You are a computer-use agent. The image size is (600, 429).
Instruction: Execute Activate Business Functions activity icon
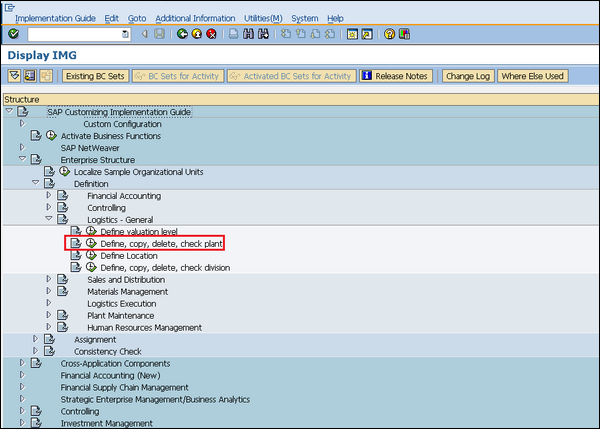coord(51,136)
